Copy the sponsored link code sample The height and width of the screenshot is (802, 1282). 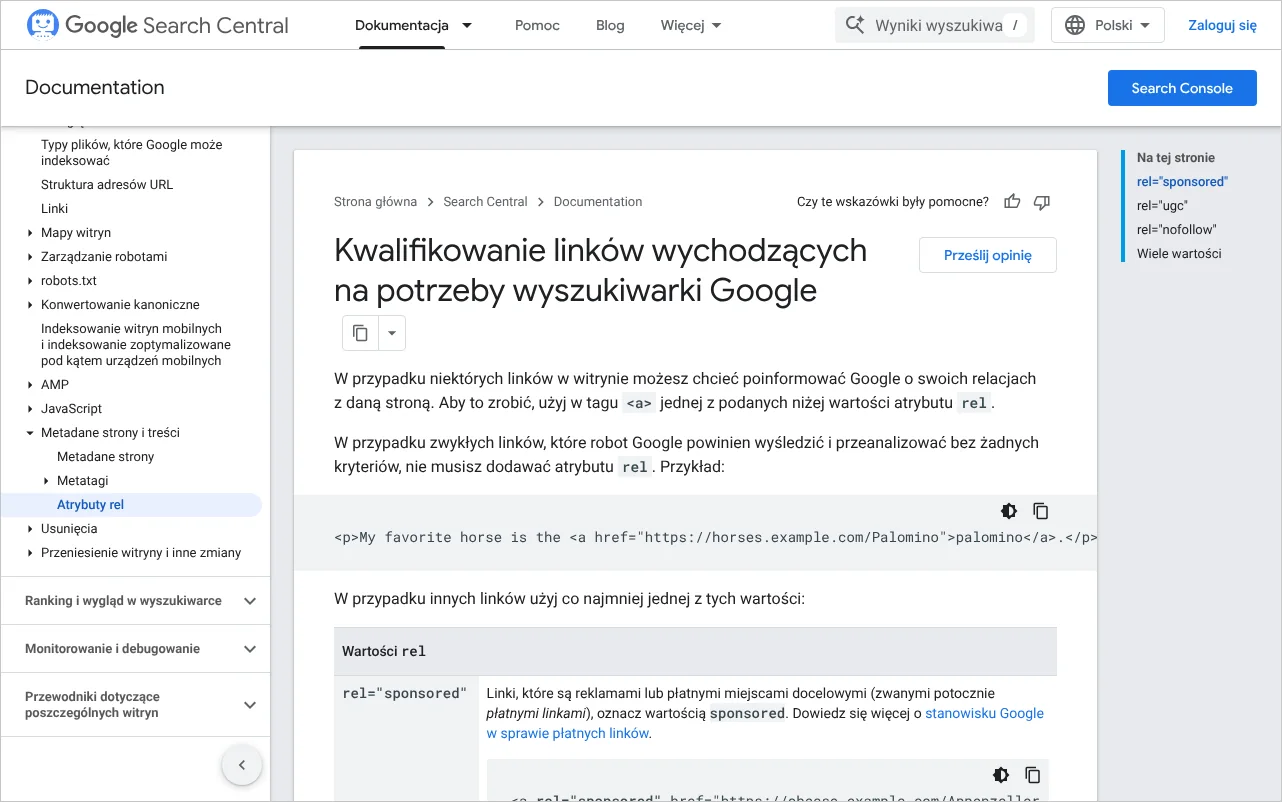point(1033,775)
